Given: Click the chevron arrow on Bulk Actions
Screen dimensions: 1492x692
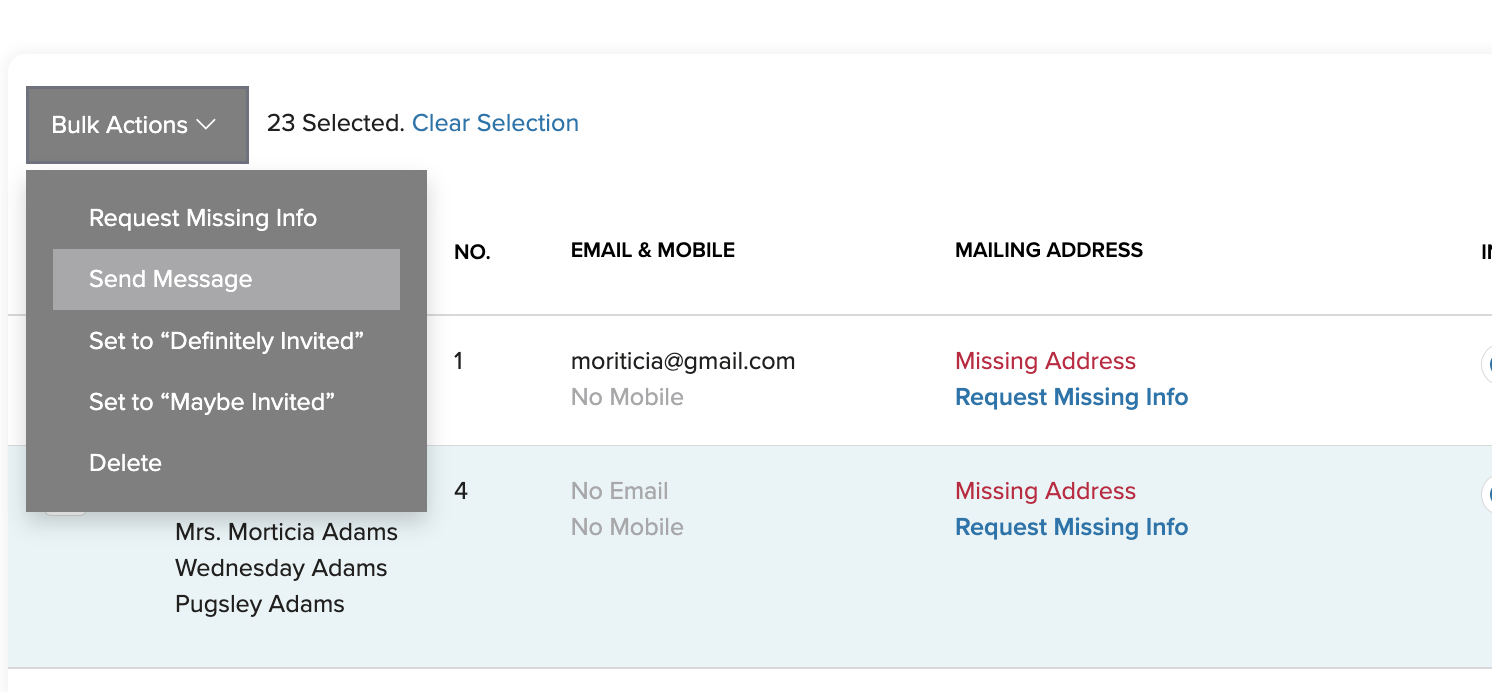Looking at the screenshot, I should [x=206, y=125].
